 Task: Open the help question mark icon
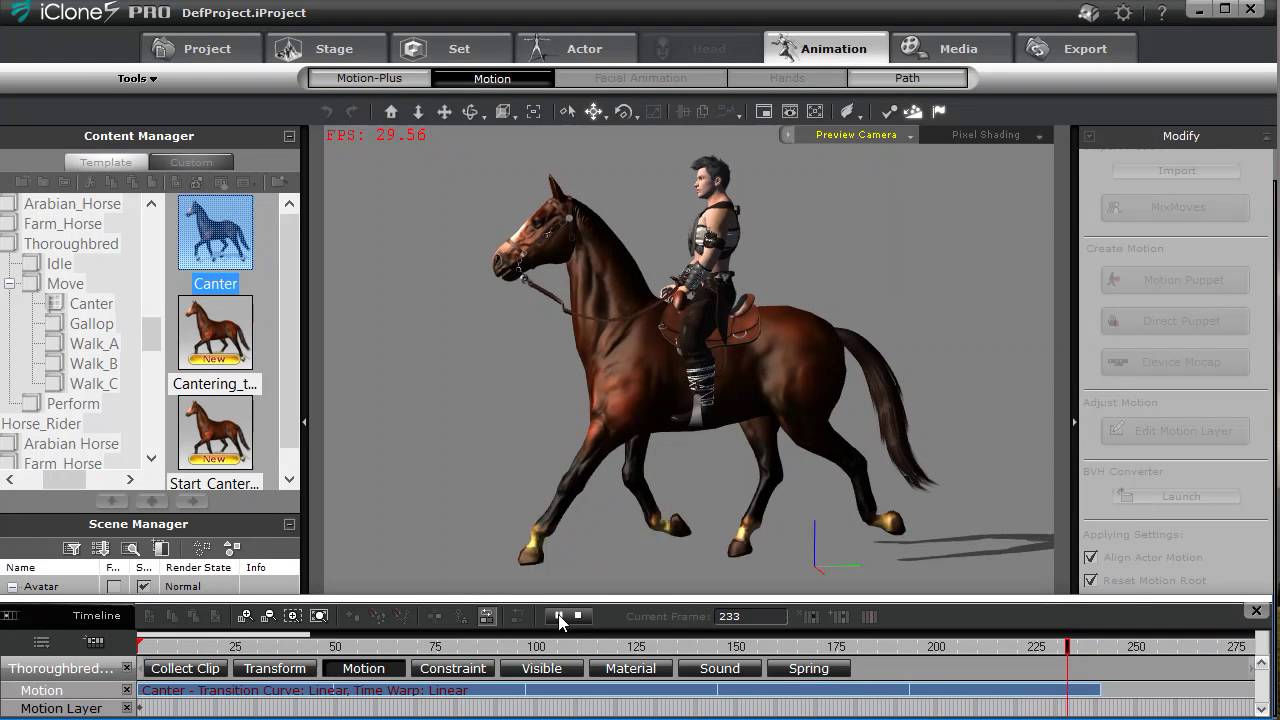tap(1162, 13)
